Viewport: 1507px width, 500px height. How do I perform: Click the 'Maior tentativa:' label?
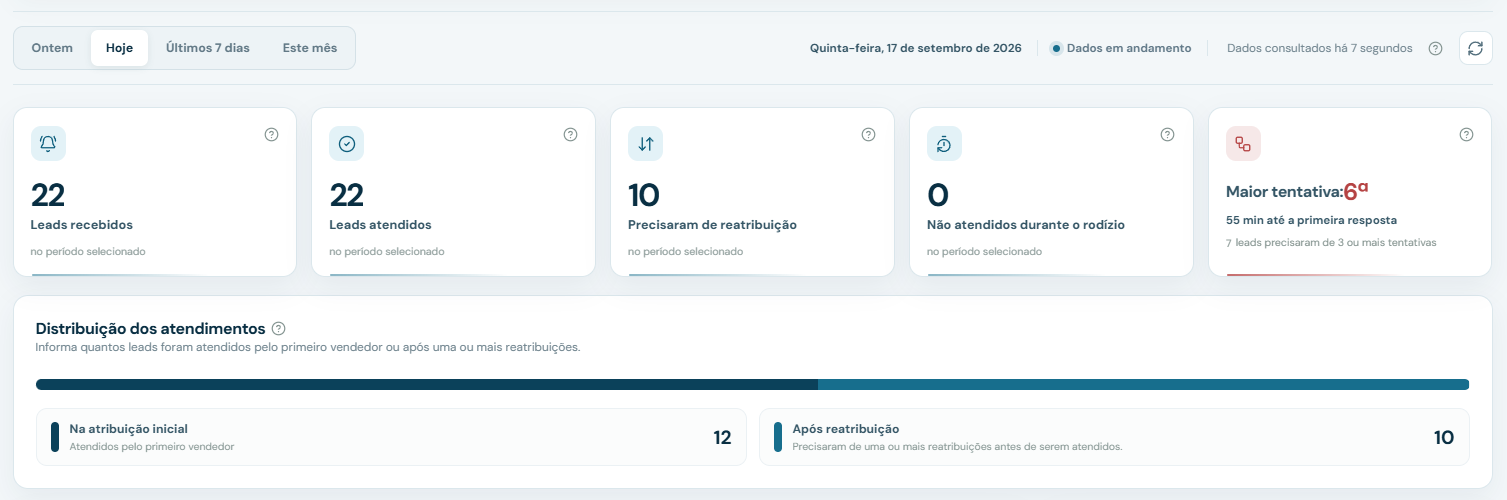click(x=1284, y=191)
